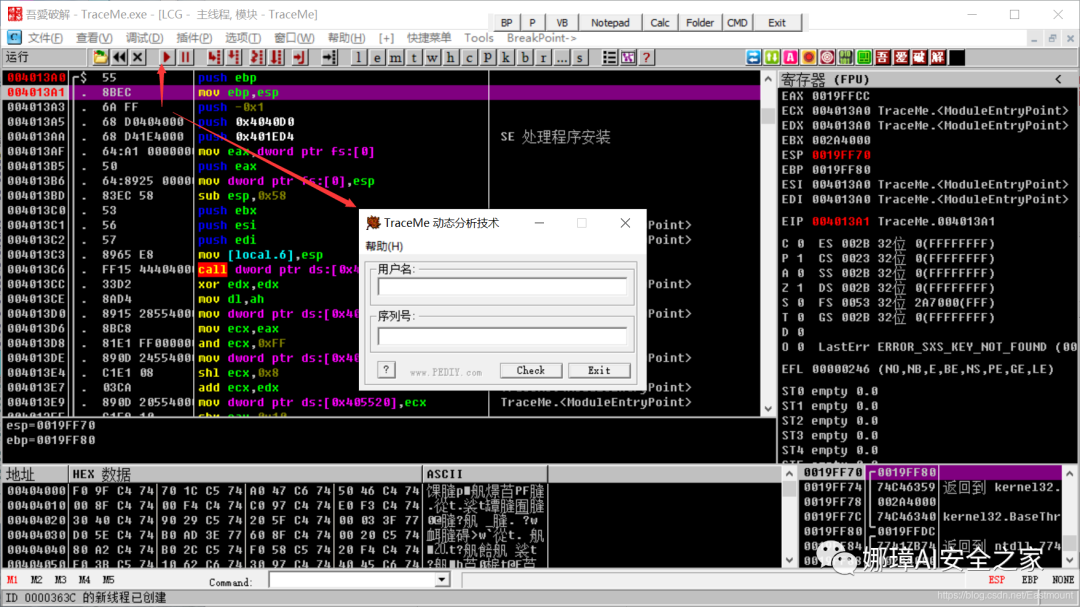Open the 调试(D) menu
This screenshot has width=1080, height=607.
[x=145, y=38]
